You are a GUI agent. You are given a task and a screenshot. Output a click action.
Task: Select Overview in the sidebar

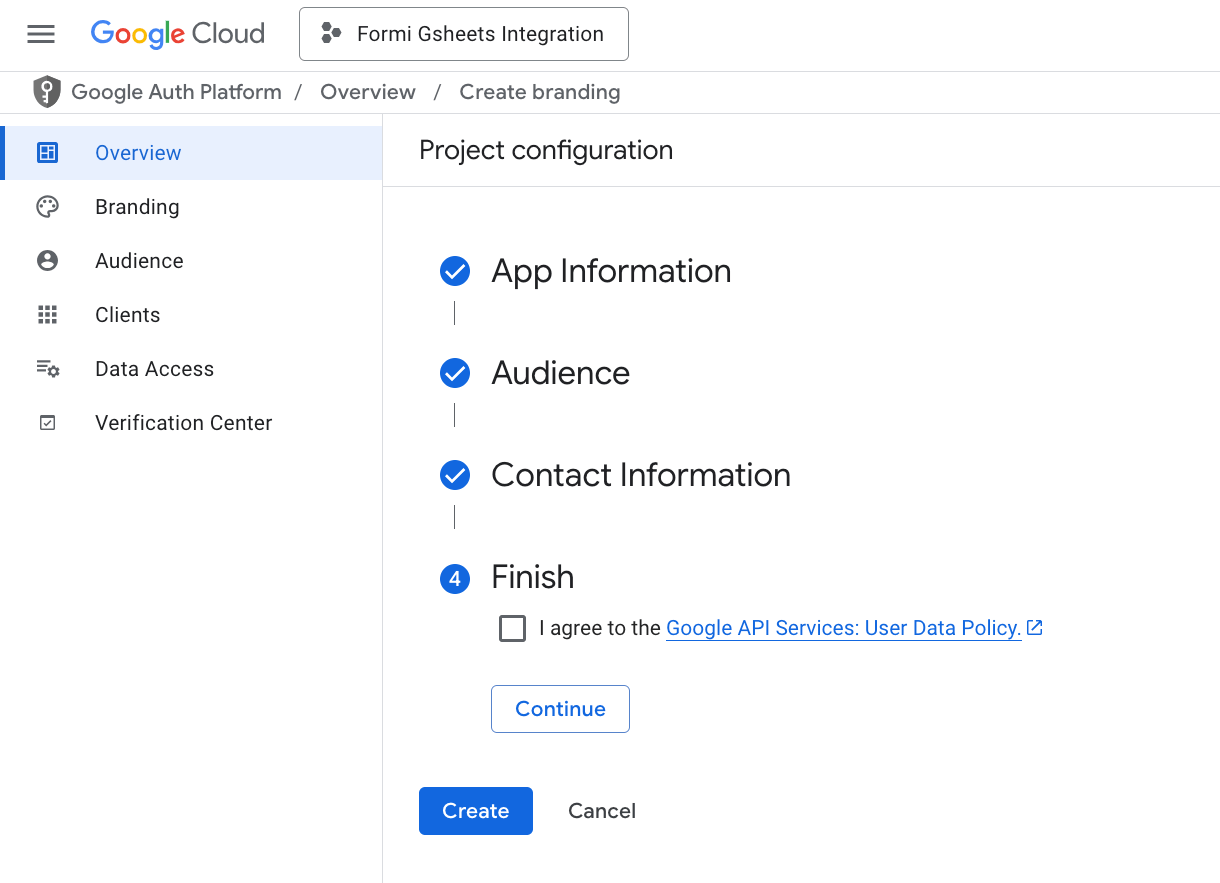click(191, 153)
